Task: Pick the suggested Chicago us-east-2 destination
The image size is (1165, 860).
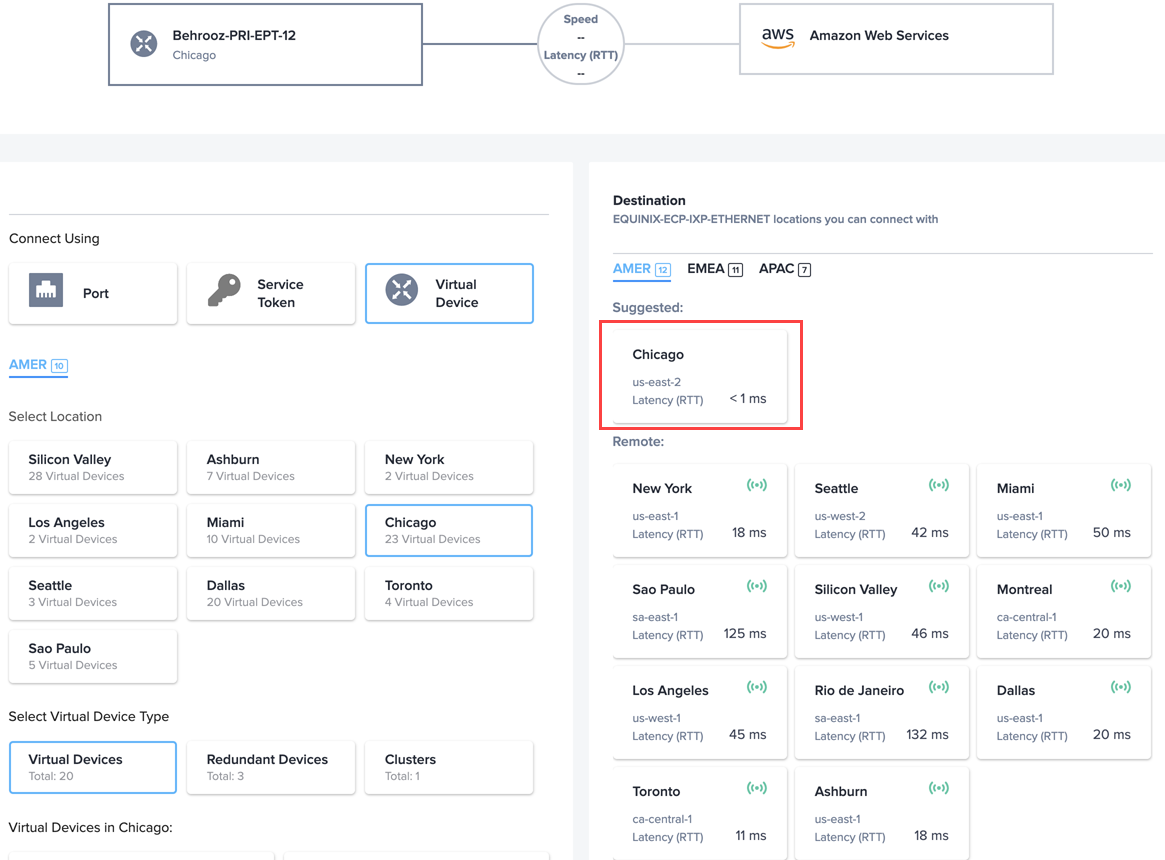Action: 700,376
